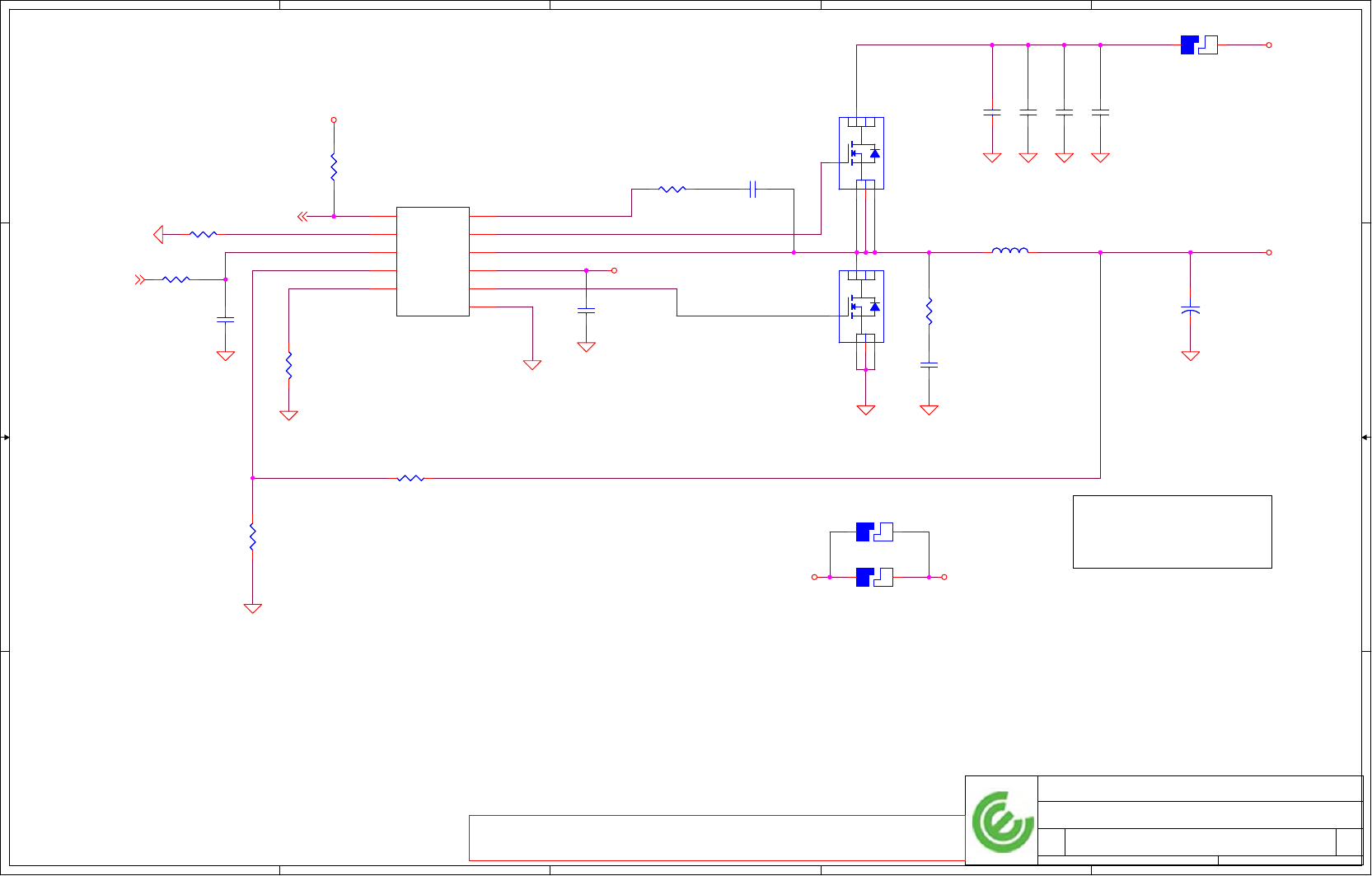Viewport: 1372px width, 876px height.
Task: Click the open terminal circle above the pull-up resistor
Action: (x=334, y=120)
